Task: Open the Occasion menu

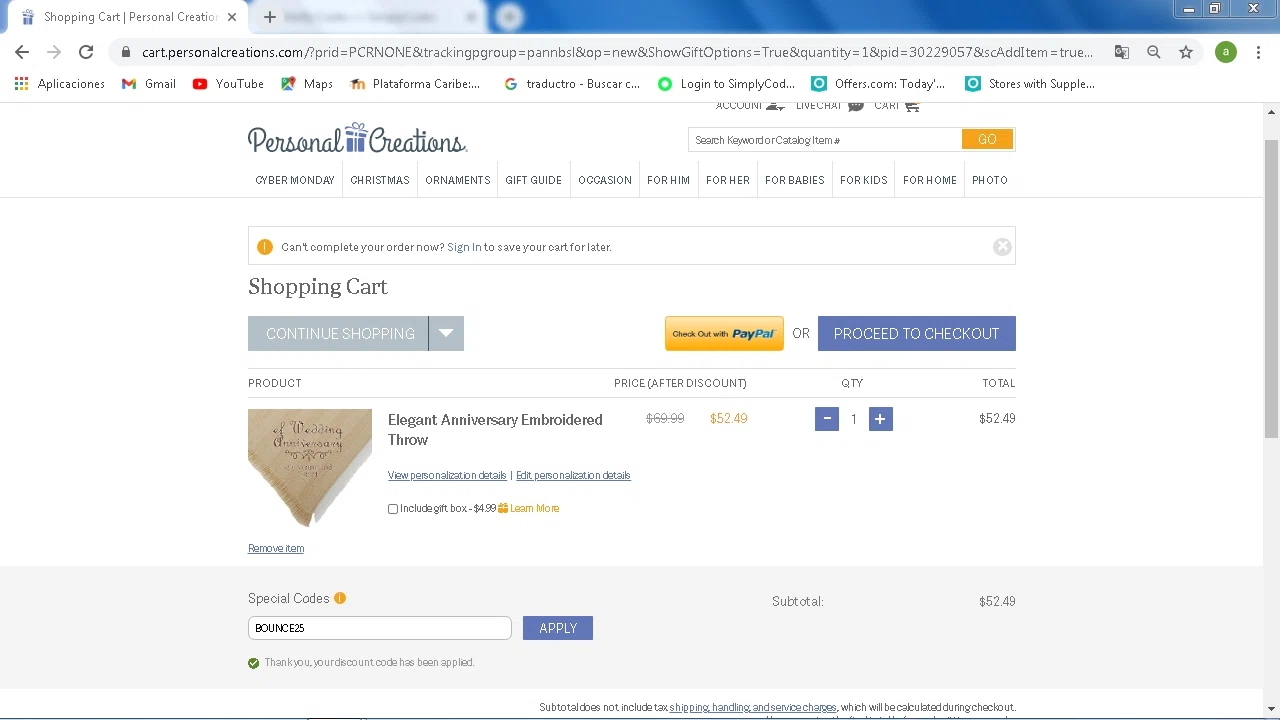Action: point(605,180)
